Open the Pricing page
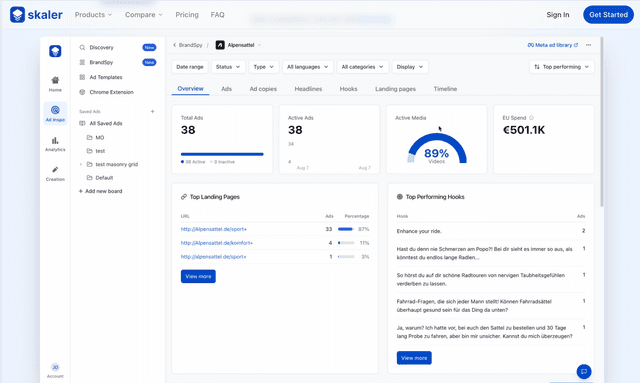 click(x=187, y=15)
